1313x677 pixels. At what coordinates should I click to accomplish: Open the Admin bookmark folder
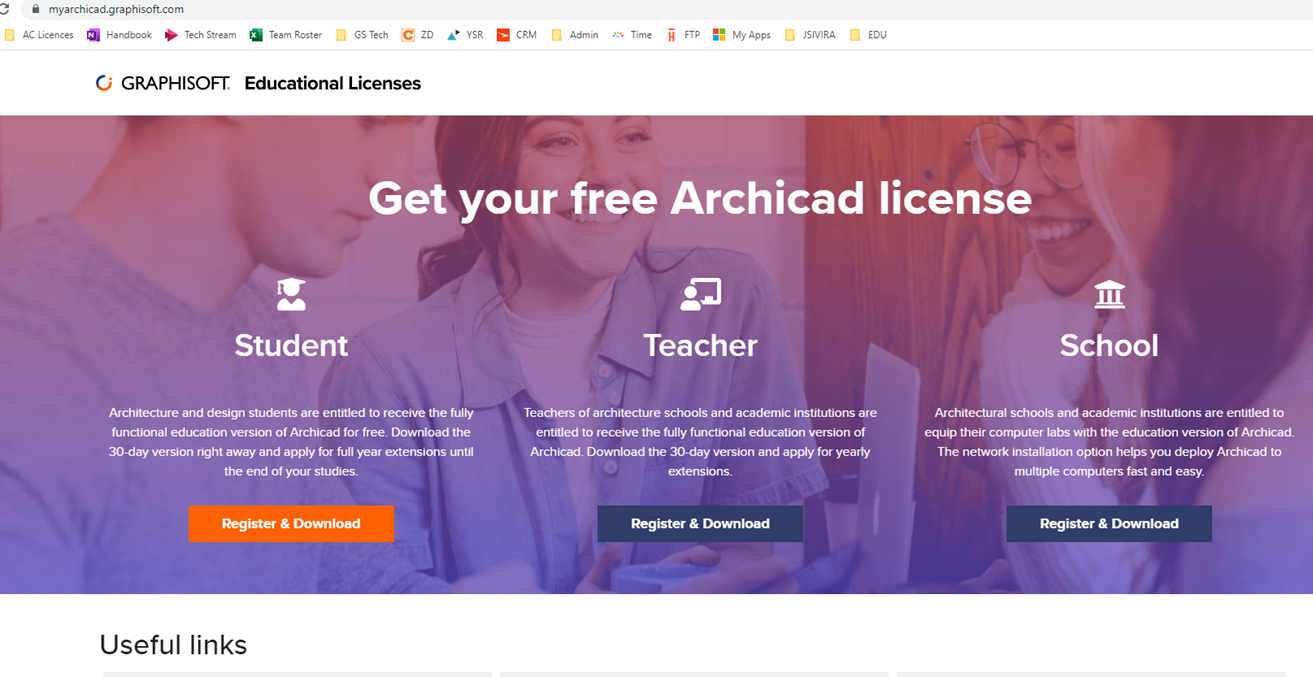point(575,35)
